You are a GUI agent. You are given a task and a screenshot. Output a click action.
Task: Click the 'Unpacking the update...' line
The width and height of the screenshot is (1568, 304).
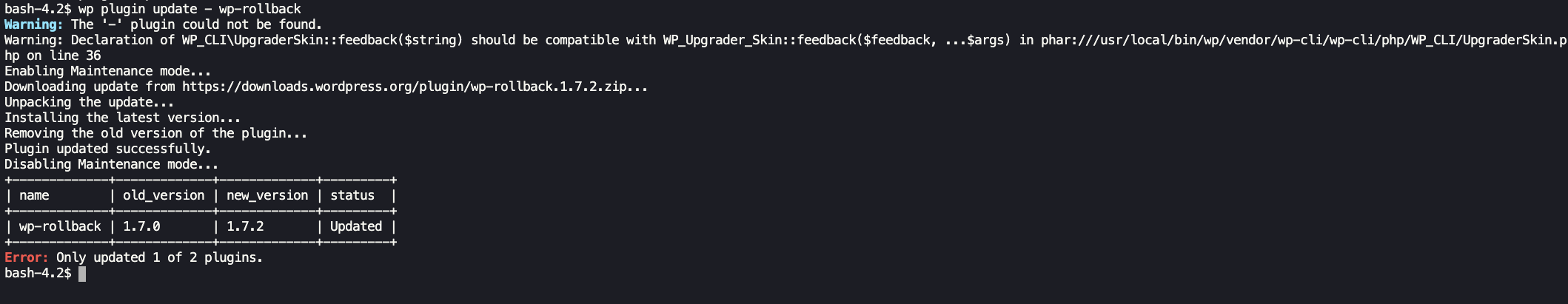click(x=90, y=102)
